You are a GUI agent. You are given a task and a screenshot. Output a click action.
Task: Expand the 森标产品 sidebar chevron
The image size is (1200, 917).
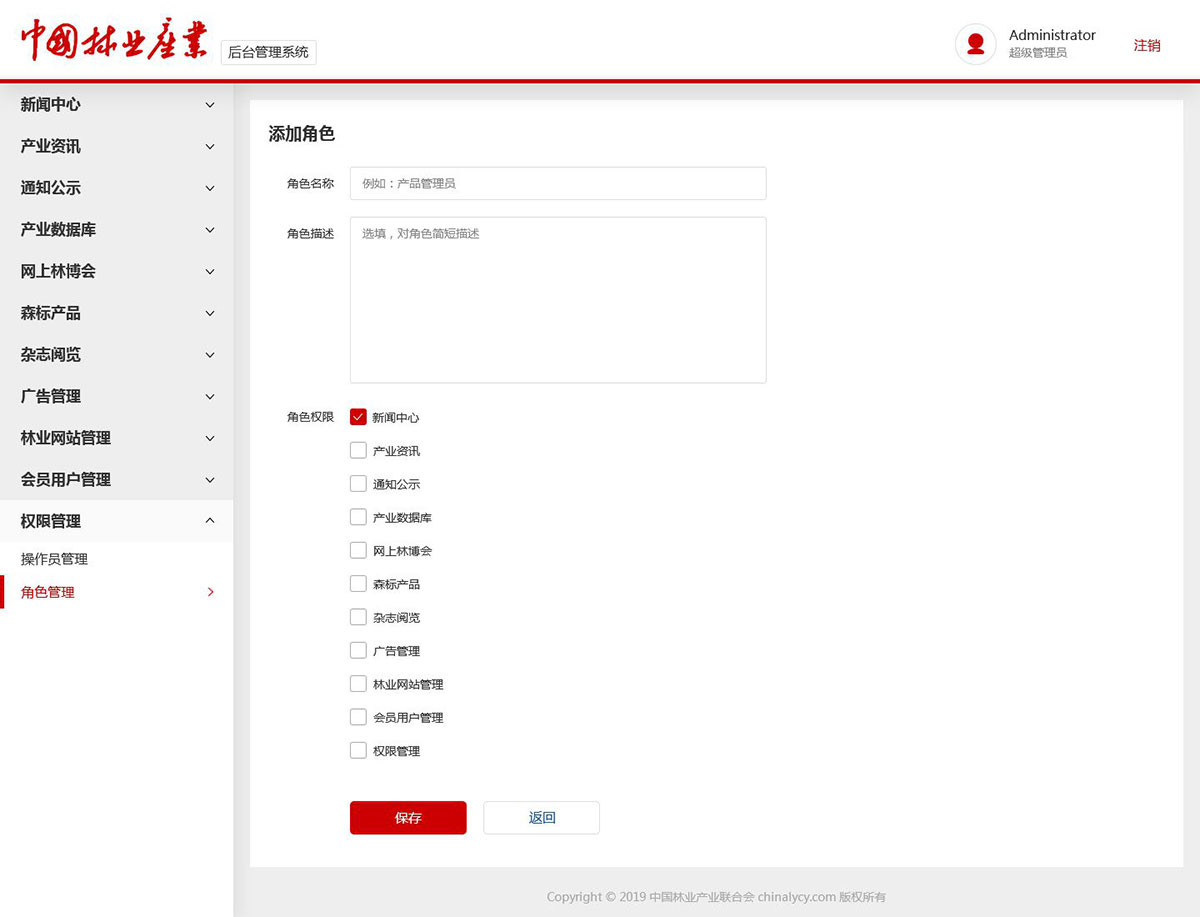tap(210, 313)
